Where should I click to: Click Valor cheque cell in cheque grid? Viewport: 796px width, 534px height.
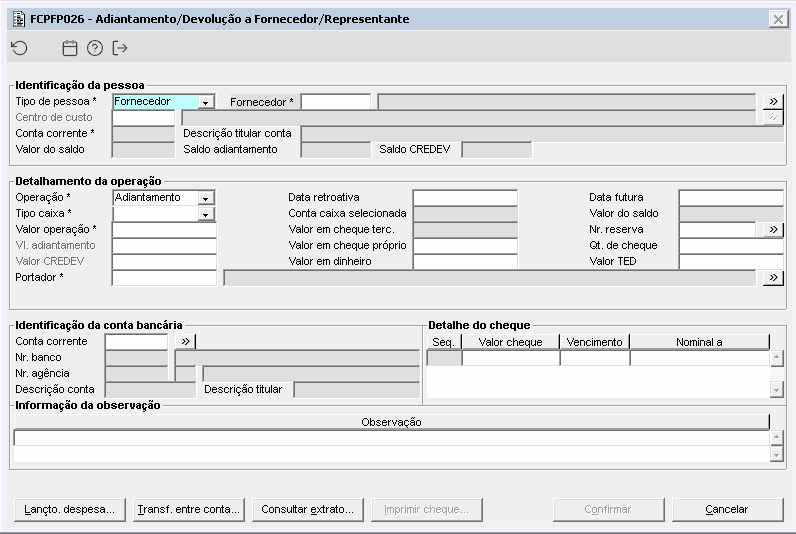tap(511, 358)
